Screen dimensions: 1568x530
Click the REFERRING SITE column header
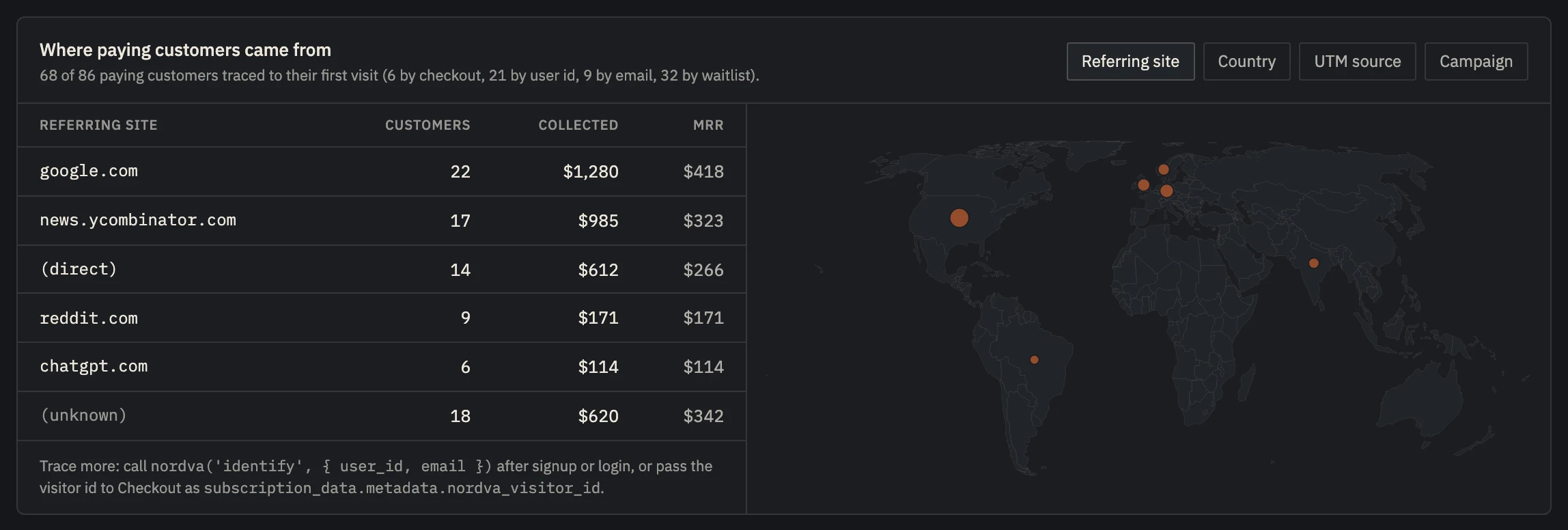(x=98, y=125)
